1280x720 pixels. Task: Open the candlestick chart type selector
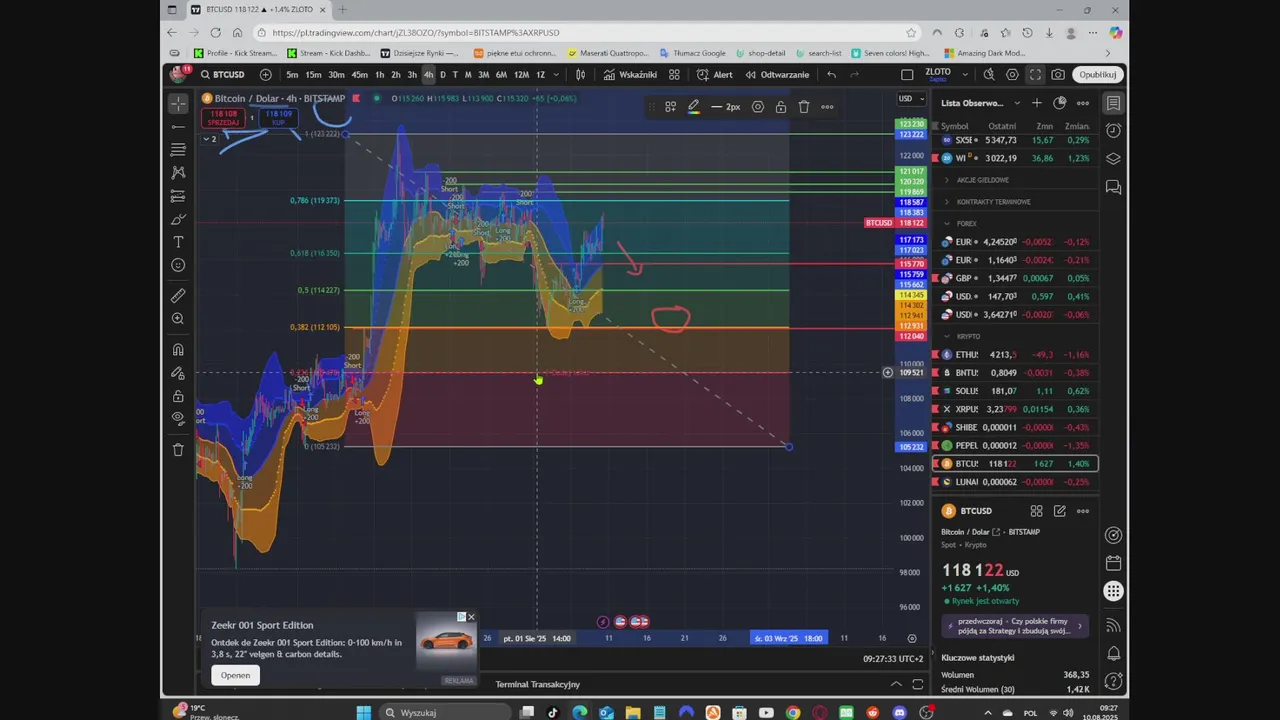[x=580, y=75]
